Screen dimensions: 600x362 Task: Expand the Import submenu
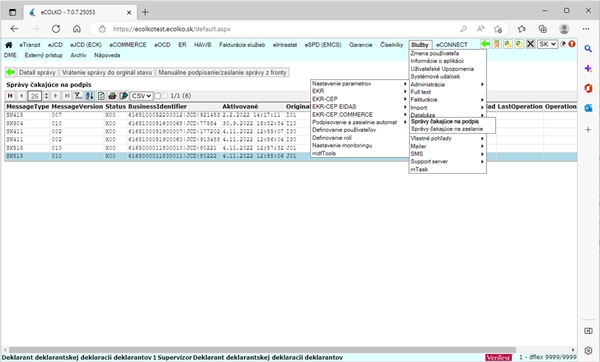(447, 108)
